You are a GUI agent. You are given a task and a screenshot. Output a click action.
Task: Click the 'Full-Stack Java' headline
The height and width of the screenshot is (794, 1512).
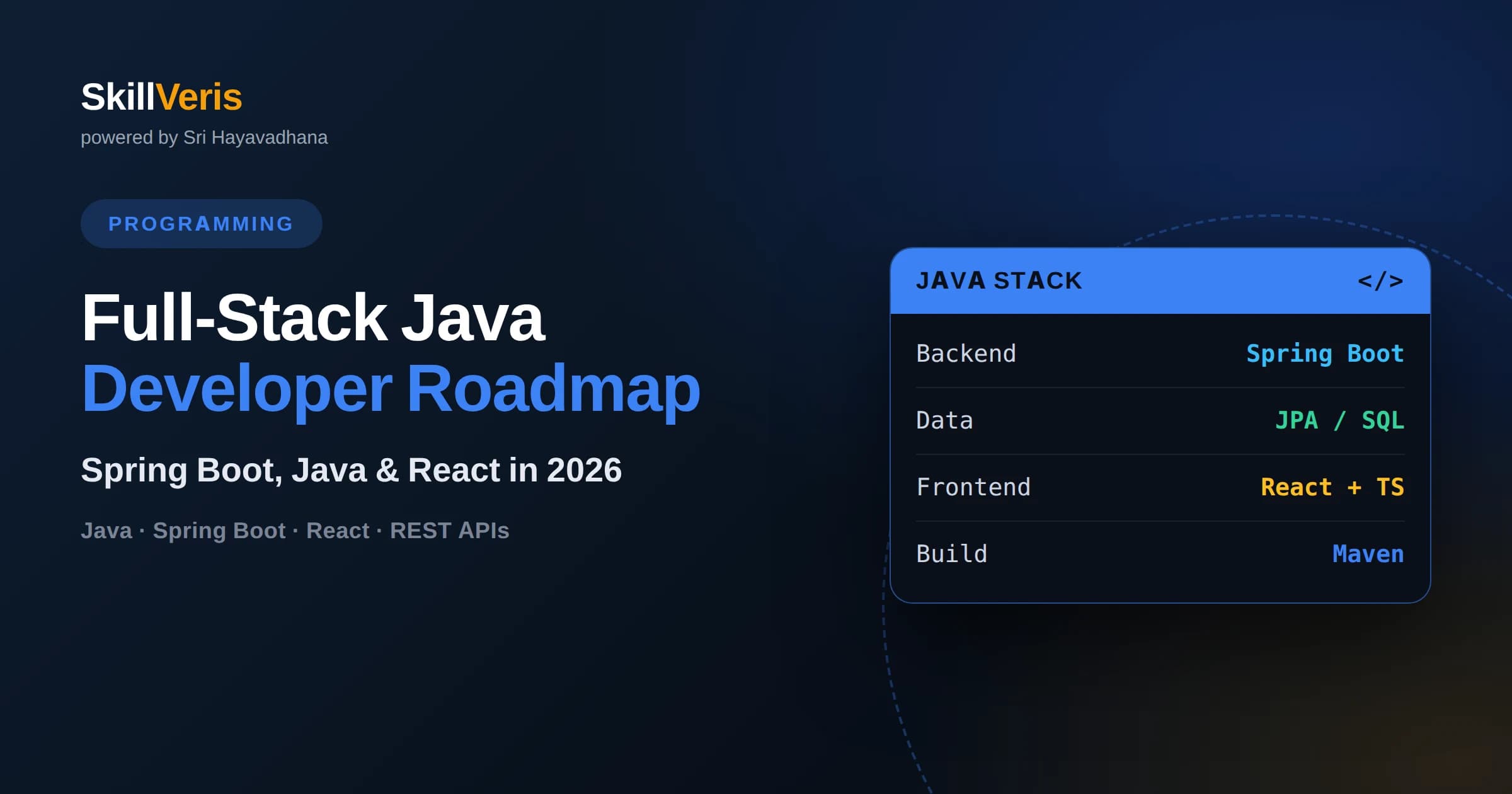[312, 318]
